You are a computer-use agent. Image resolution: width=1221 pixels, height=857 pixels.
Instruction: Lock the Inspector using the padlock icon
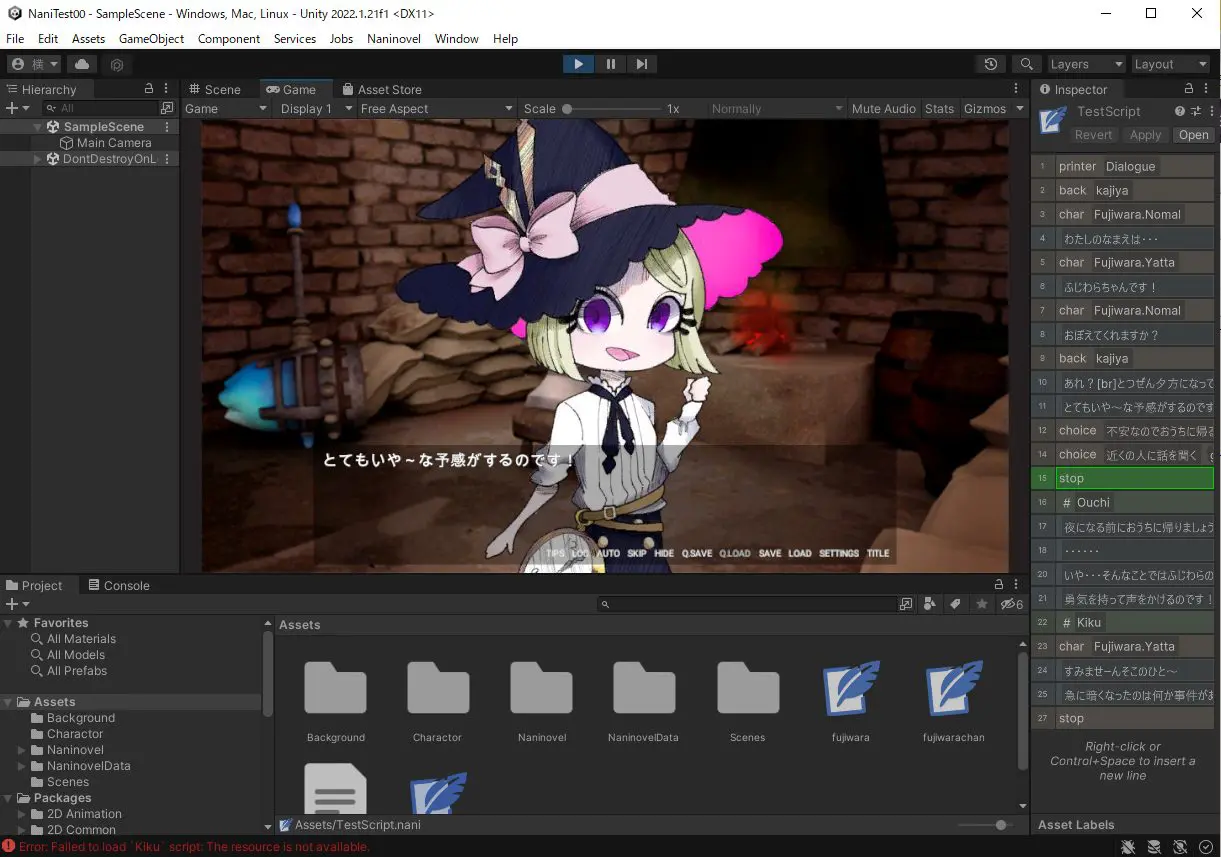pyautogui.click(x=1189, y=88)
